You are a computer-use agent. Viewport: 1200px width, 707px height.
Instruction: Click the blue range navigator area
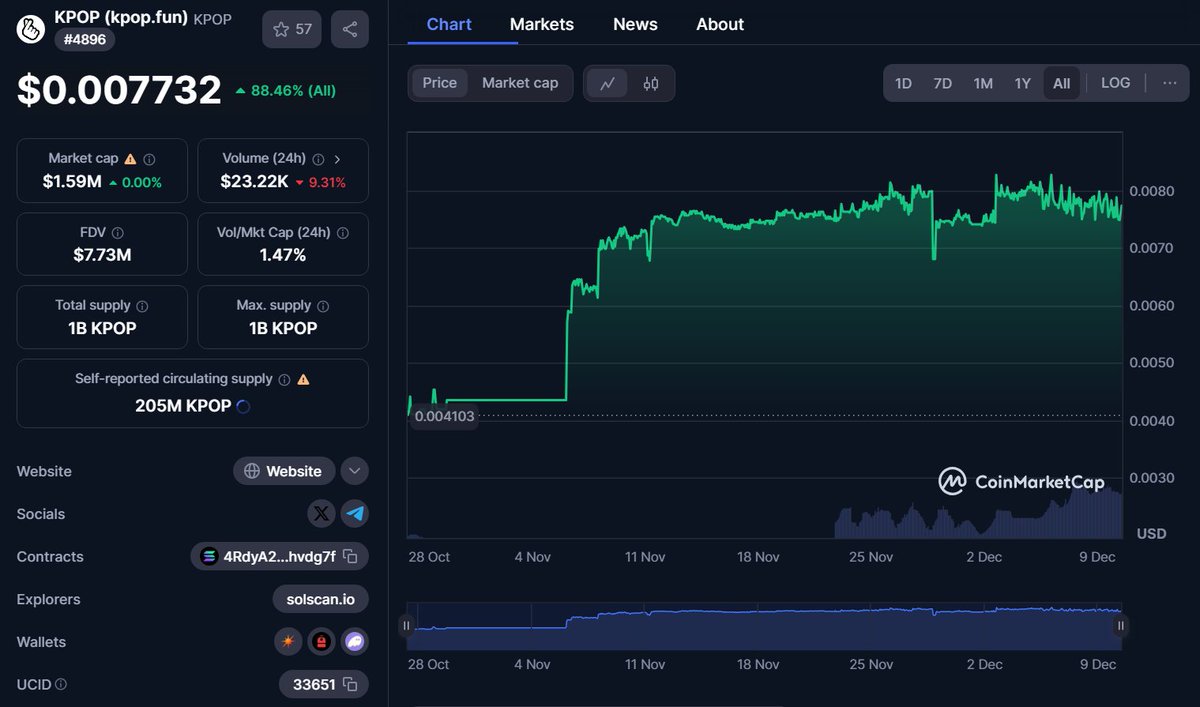point(763,626)
